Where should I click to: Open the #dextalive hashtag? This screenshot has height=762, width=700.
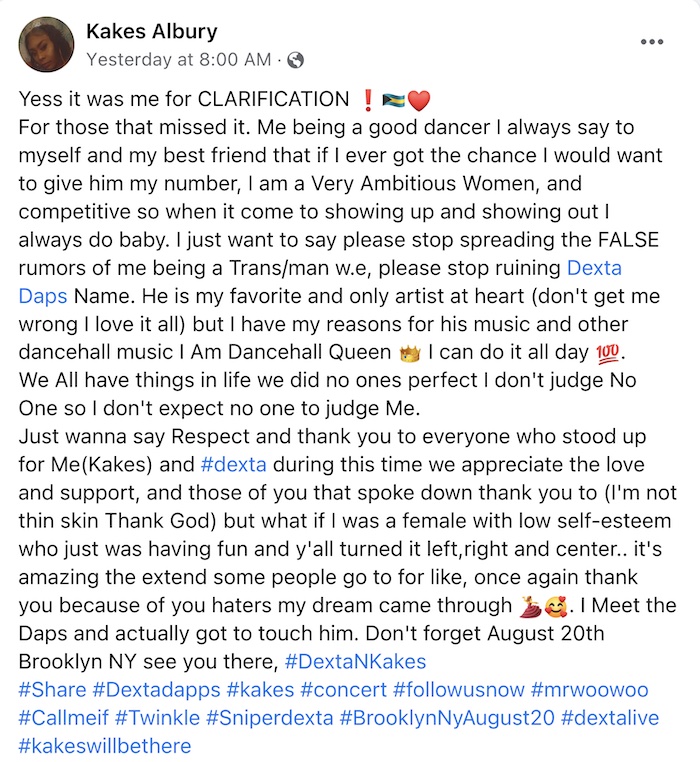(x=610, y=718)
